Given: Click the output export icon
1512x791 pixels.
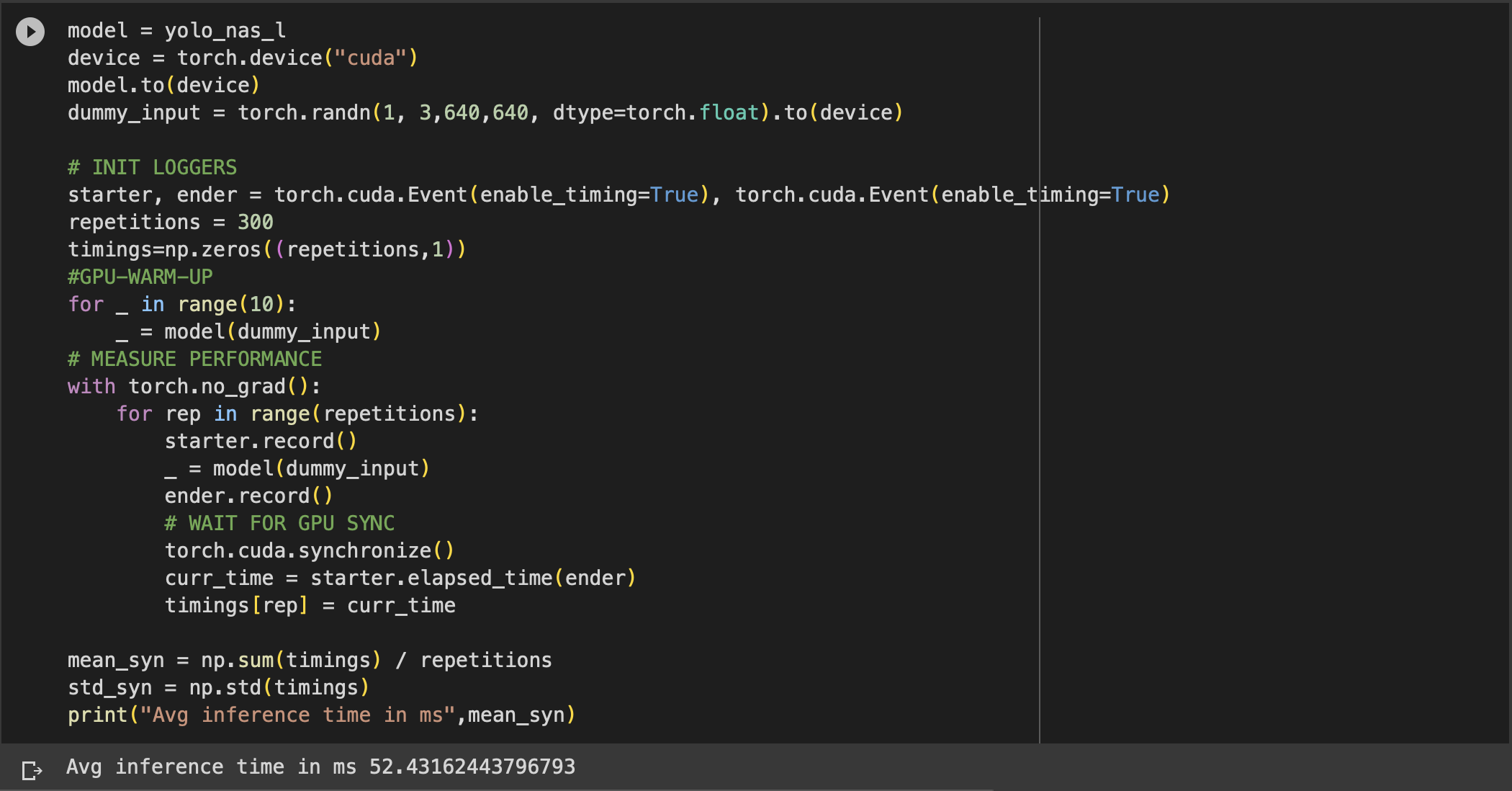Looking at the screenshot, I should tap(32, 770).
